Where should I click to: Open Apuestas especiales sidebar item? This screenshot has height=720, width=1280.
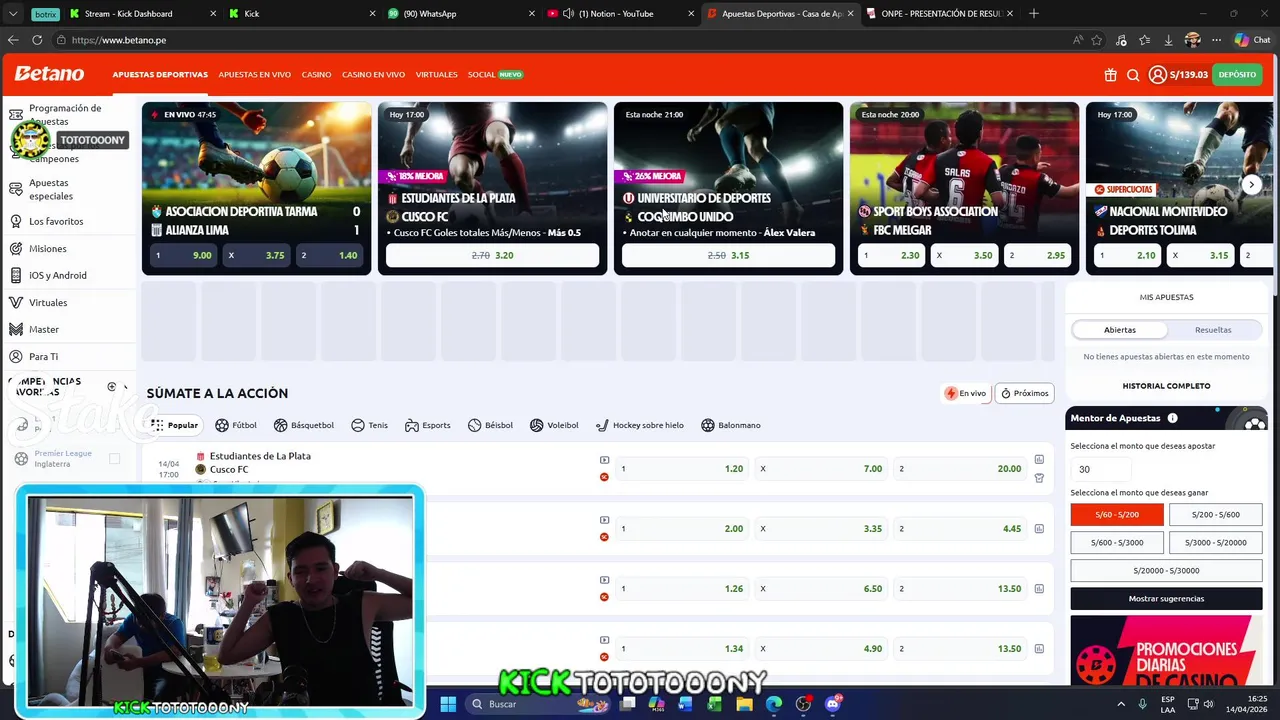pos(50,190)
